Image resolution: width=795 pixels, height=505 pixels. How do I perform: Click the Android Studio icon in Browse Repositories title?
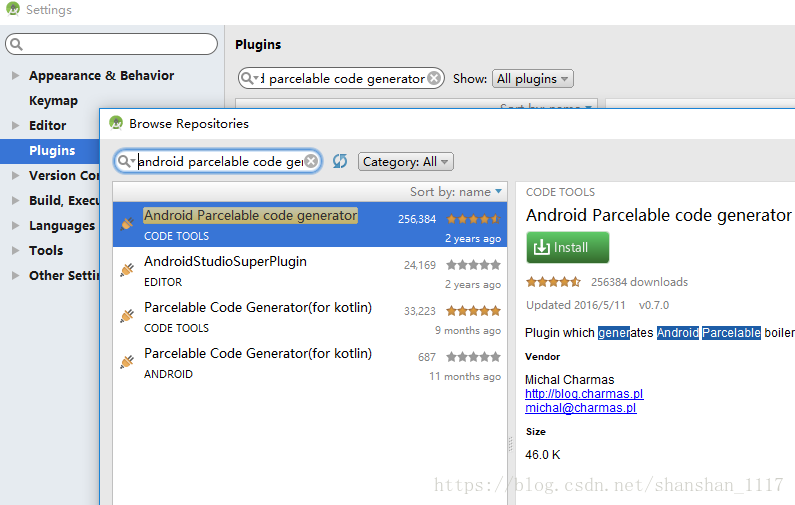coord(116,123)
